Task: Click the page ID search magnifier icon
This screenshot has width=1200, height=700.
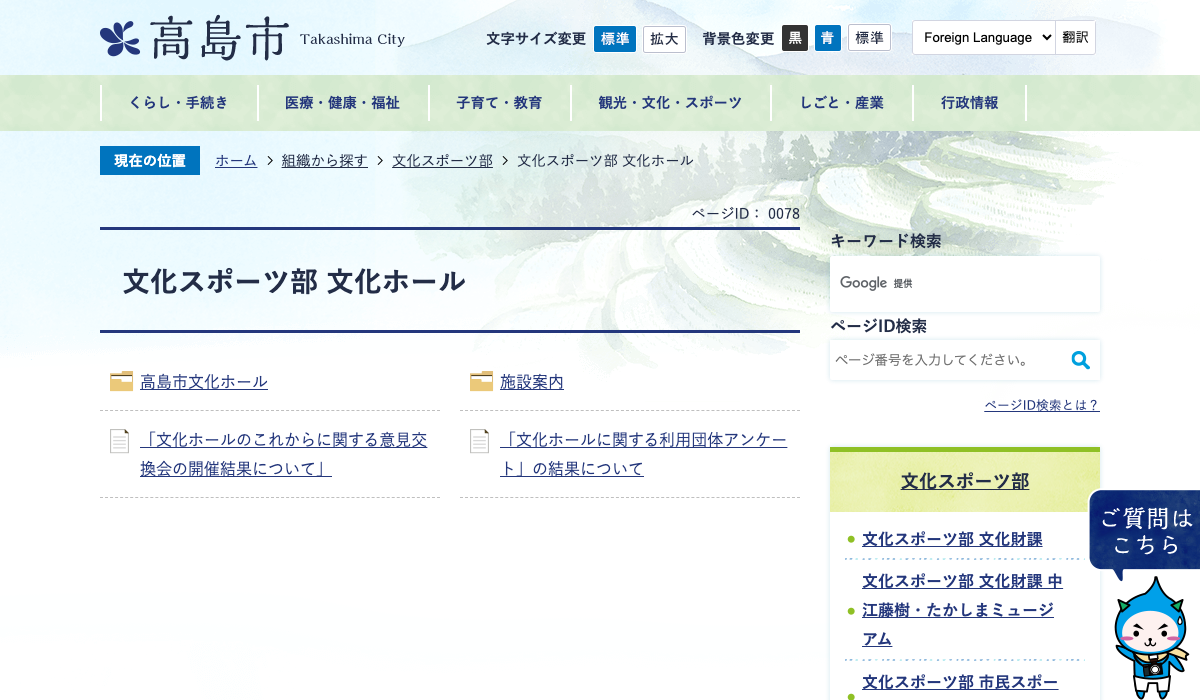Action: 1081,360
